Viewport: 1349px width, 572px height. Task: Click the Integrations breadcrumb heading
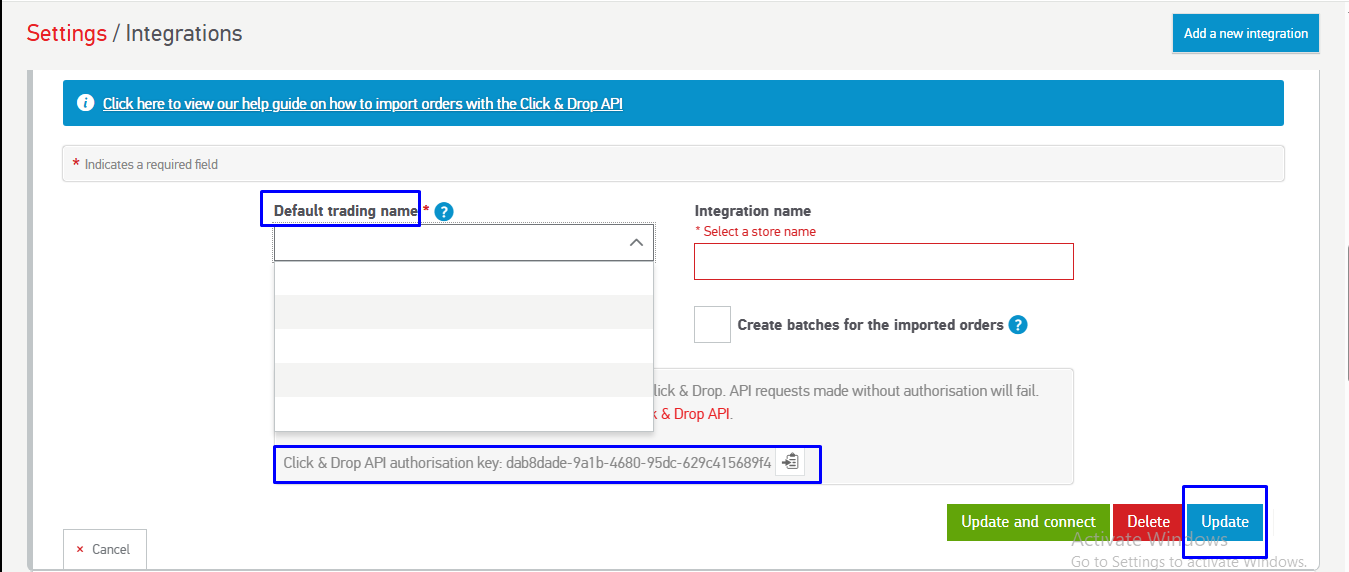[x=184, y=33]
